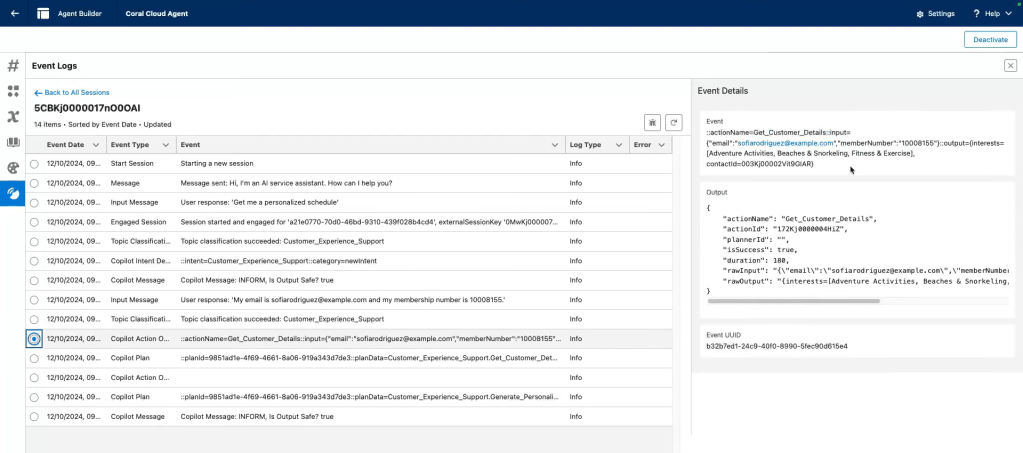Open the Help menu
The width and height of the screenshot is (1023, 453).
[991, 14]
